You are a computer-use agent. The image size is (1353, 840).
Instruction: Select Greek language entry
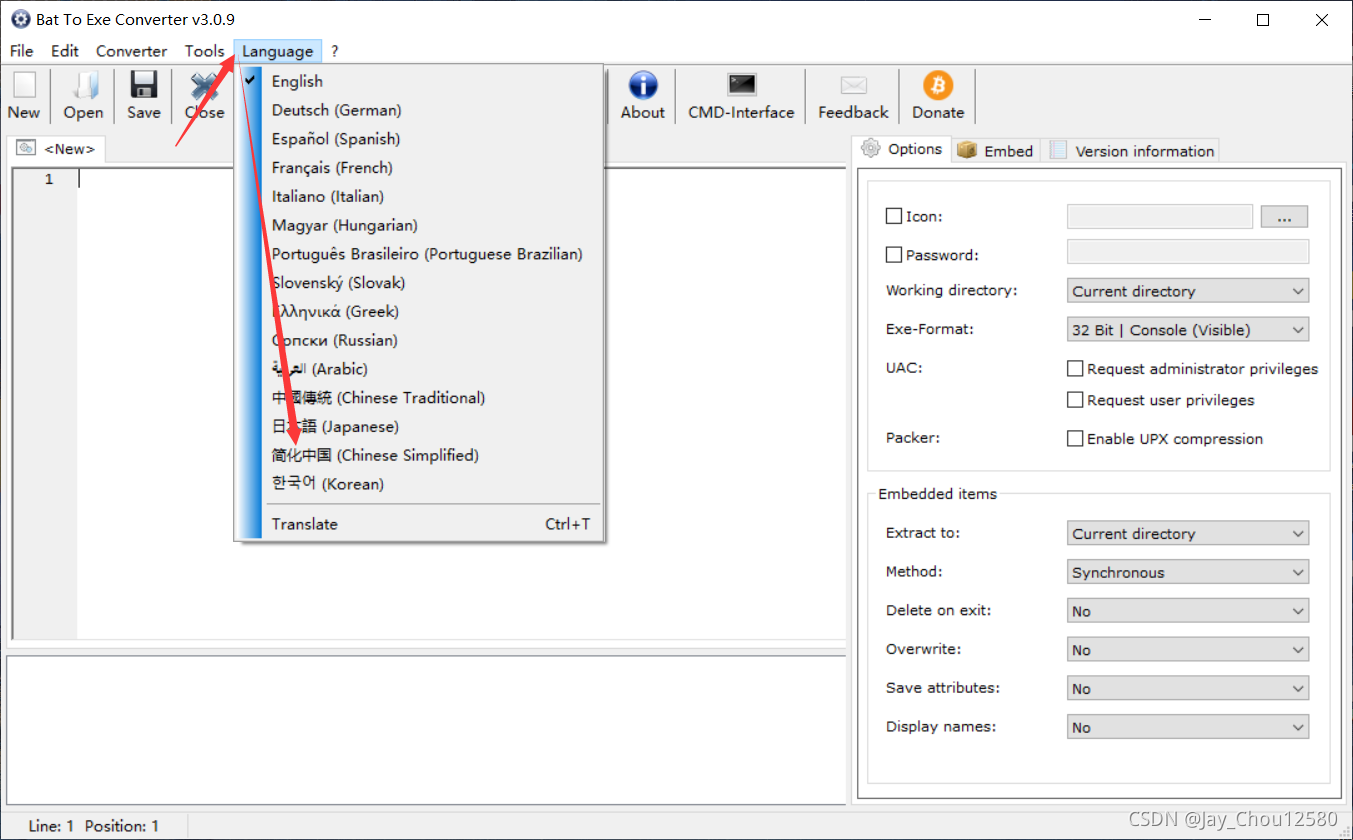[x=419, y=312]
